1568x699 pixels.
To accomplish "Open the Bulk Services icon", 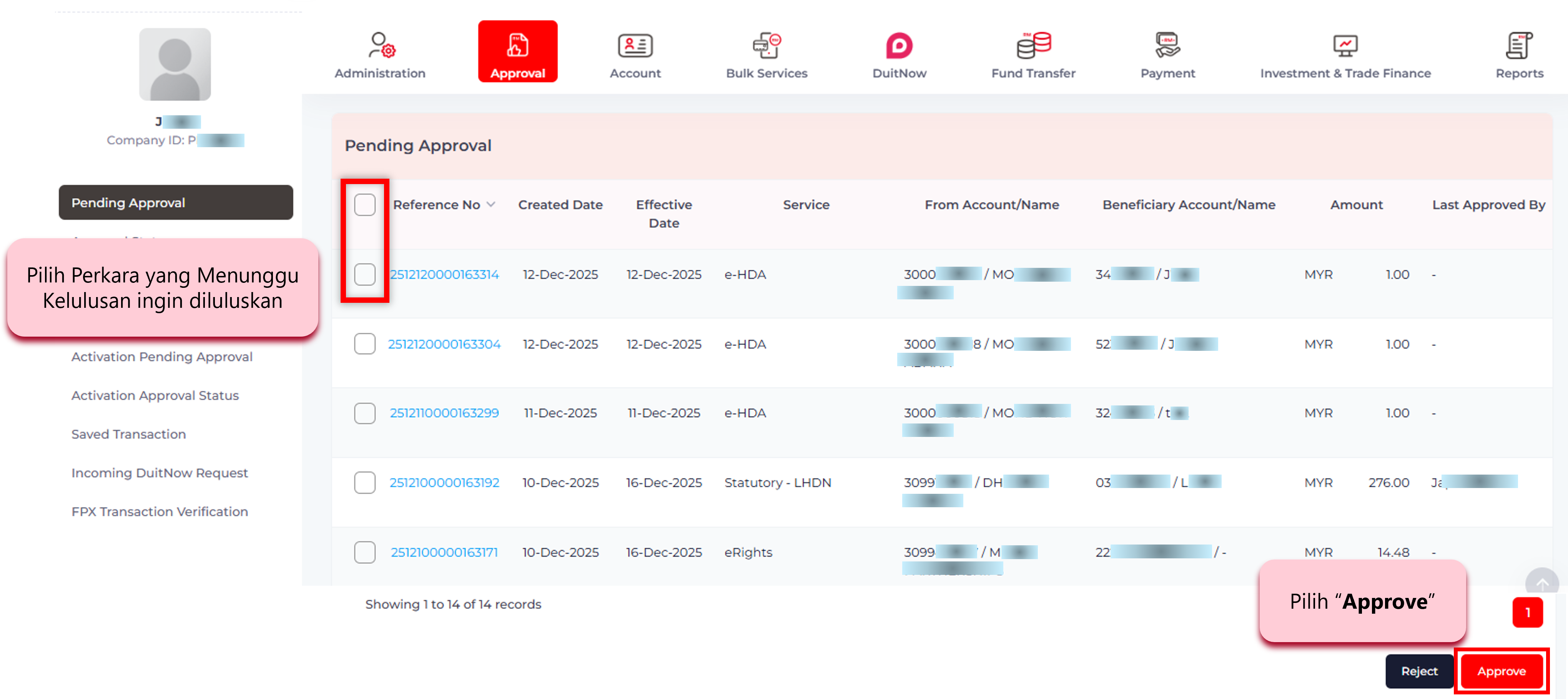I will pyautogui.click(x=767, y=46).
